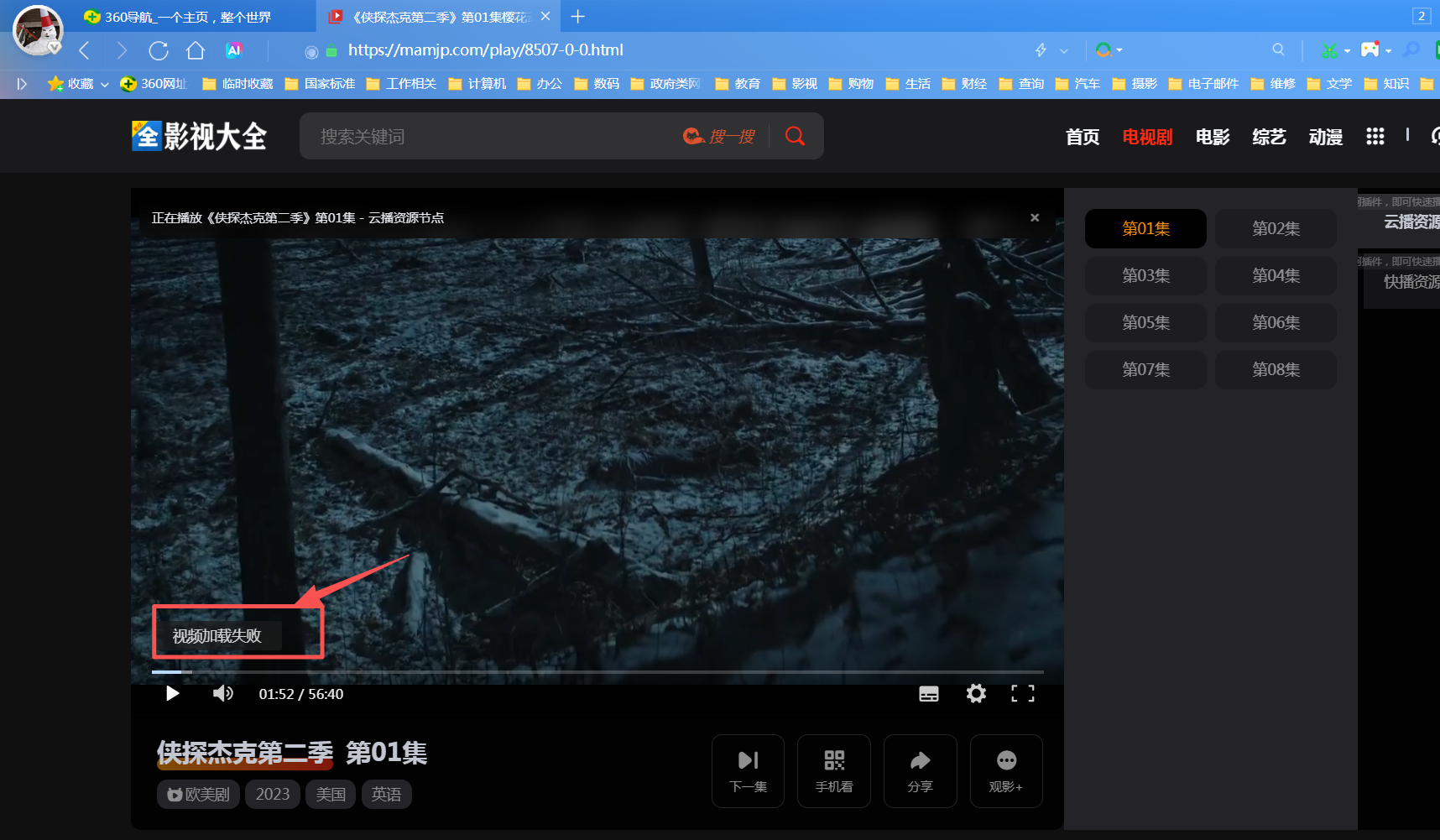Select episode 第07集
Viewport: 1440px width, 840px height.
pos(1145,369)
